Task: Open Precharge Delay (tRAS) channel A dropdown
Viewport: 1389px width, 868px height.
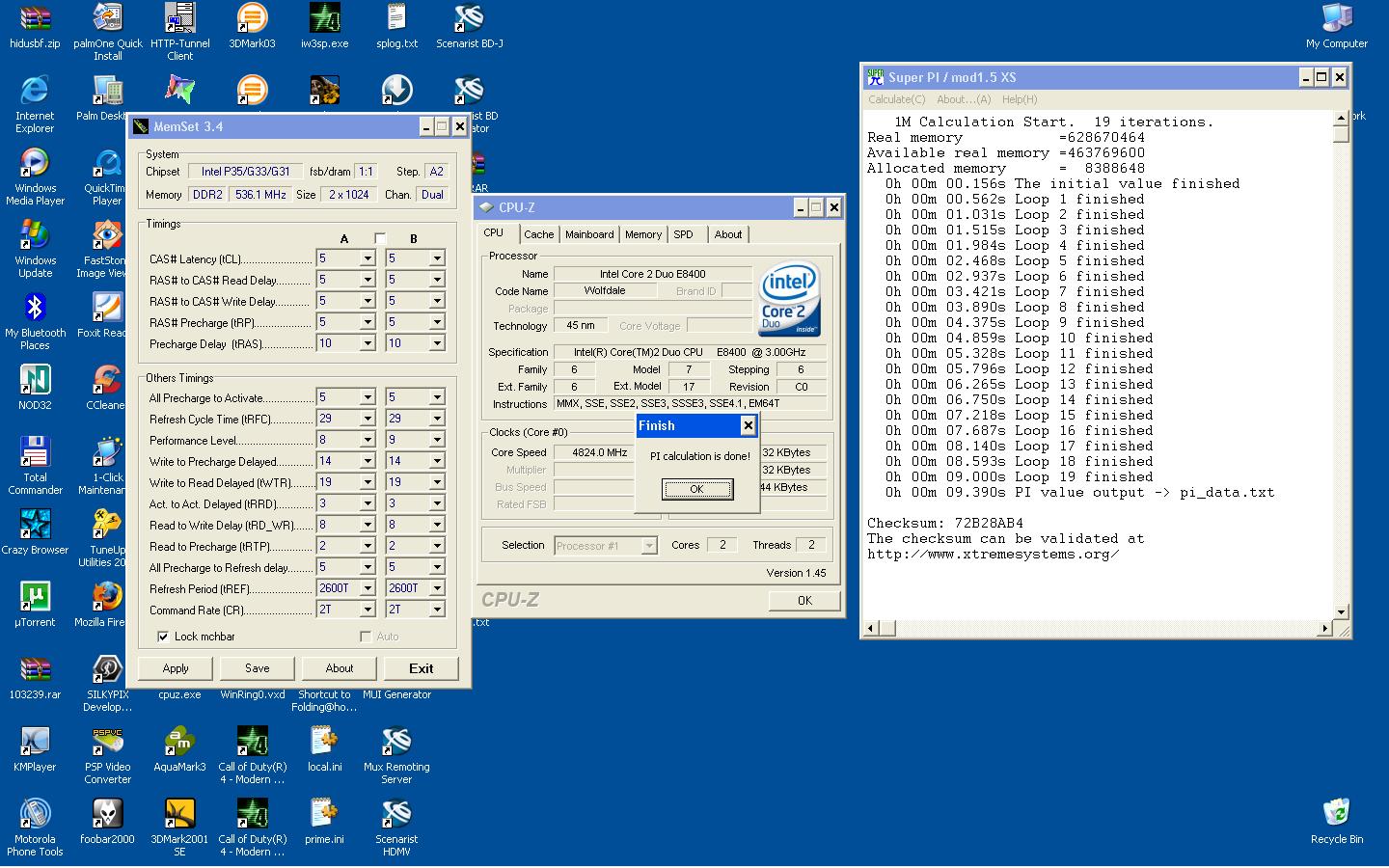Action: coord(368,343)
